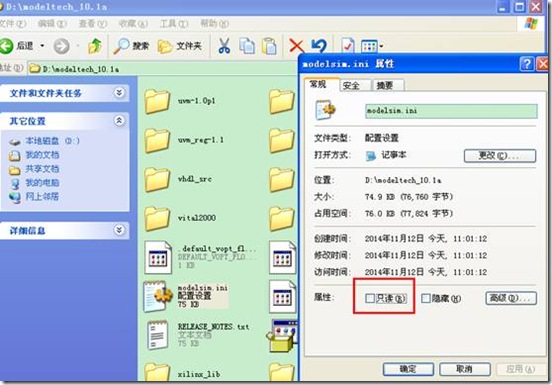Click the Notepad icon next to 记事本

click(371, 156)
